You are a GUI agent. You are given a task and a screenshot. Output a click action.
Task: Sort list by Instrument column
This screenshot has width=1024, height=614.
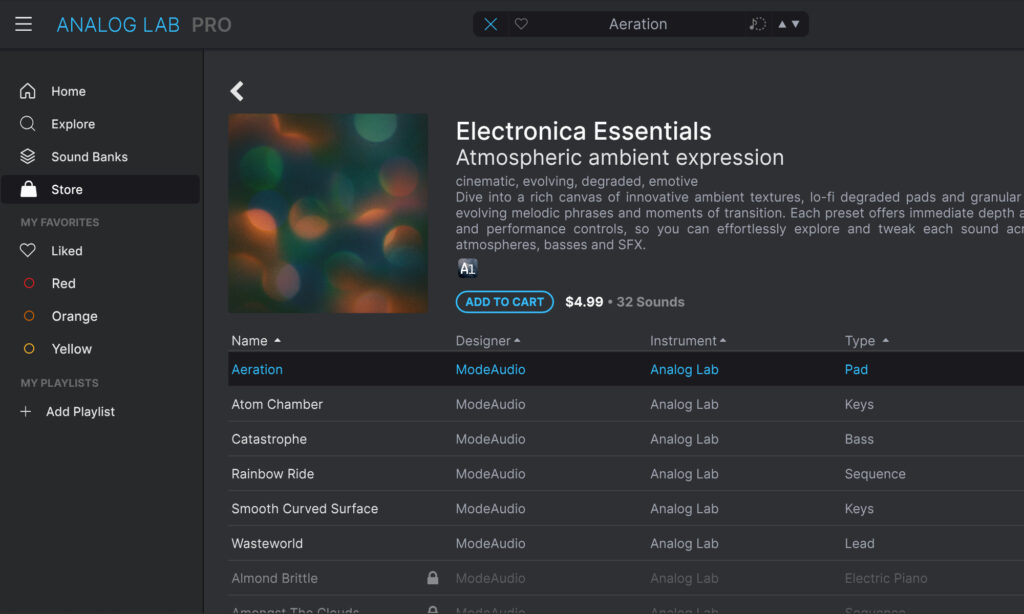[x=688, y=341]
